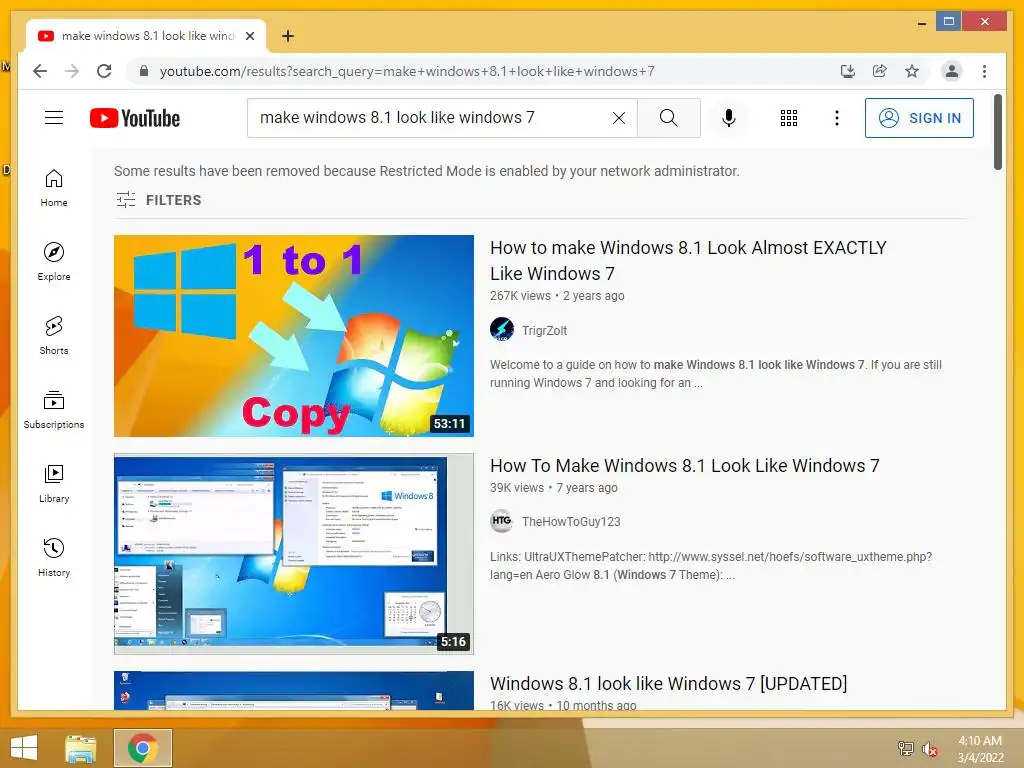Go back with browser back arrow
1024x768 pixels.
click(40, 71)
